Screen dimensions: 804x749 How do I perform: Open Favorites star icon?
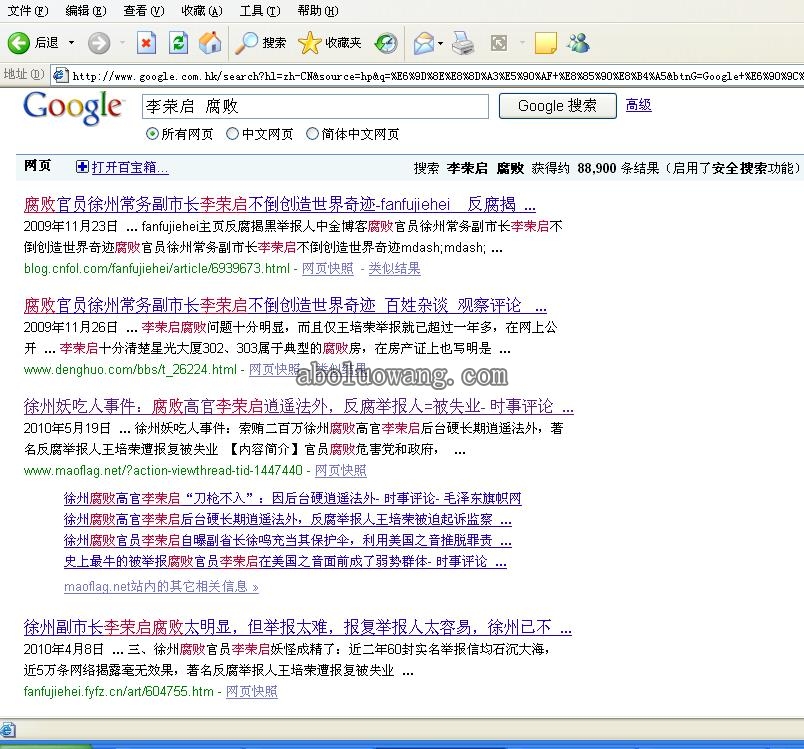tap(309, 43)
